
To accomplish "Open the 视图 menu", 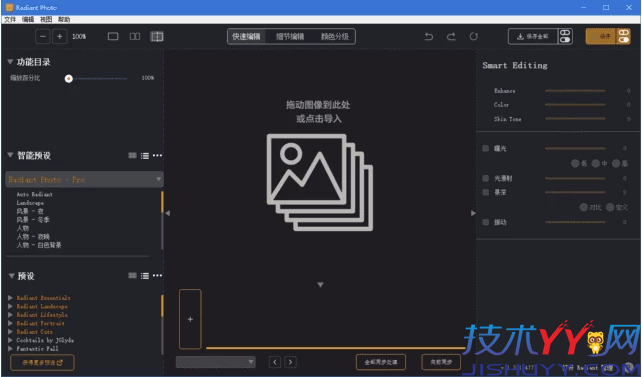I will [46, 19].
